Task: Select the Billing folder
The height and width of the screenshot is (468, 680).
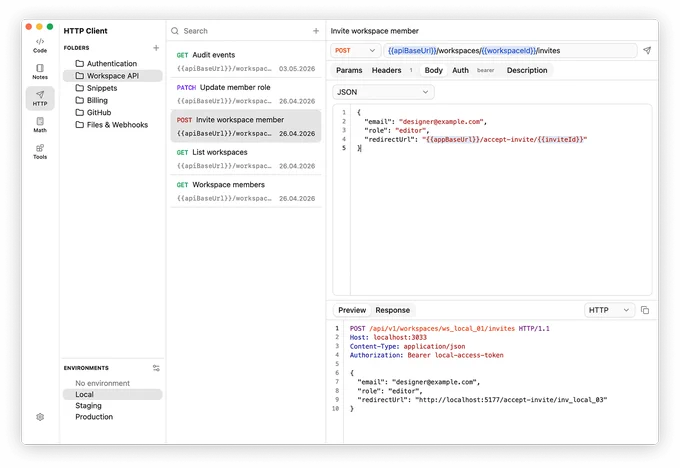Action: [113, 100]
